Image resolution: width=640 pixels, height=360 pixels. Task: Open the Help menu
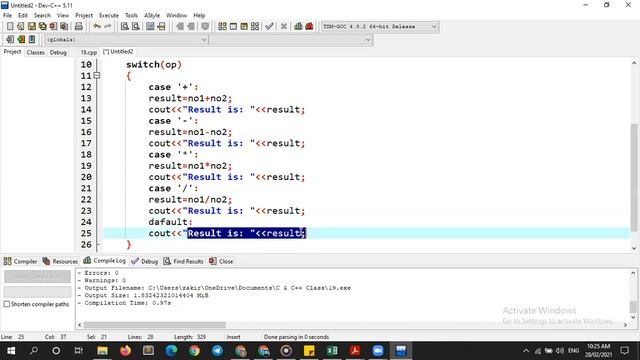tap(199, 16)
